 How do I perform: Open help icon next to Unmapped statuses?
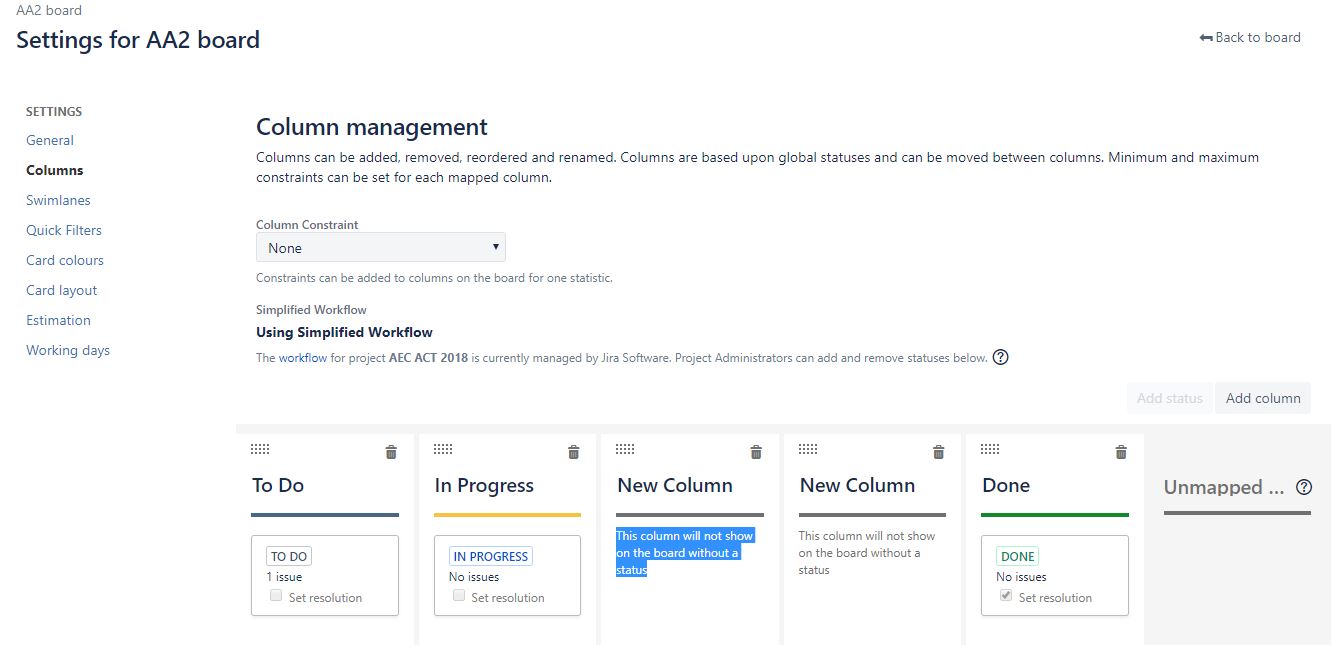tap(1304, 487)
